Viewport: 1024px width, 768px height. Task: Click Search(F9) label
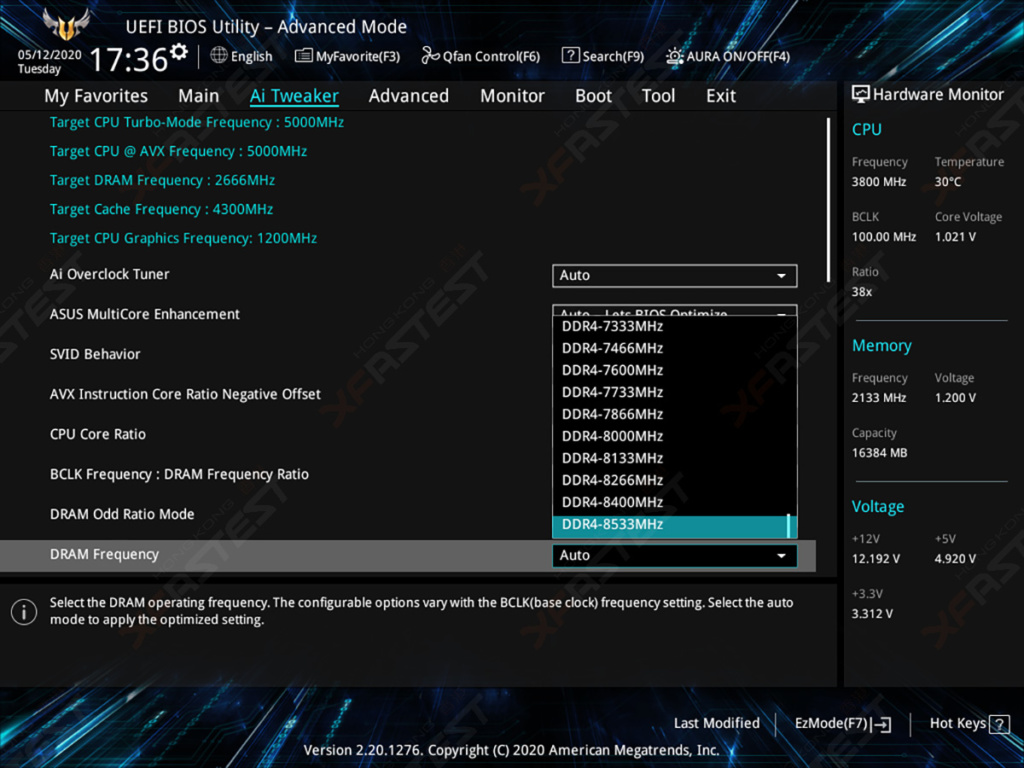pyautogui.click(x=613, y=56)
